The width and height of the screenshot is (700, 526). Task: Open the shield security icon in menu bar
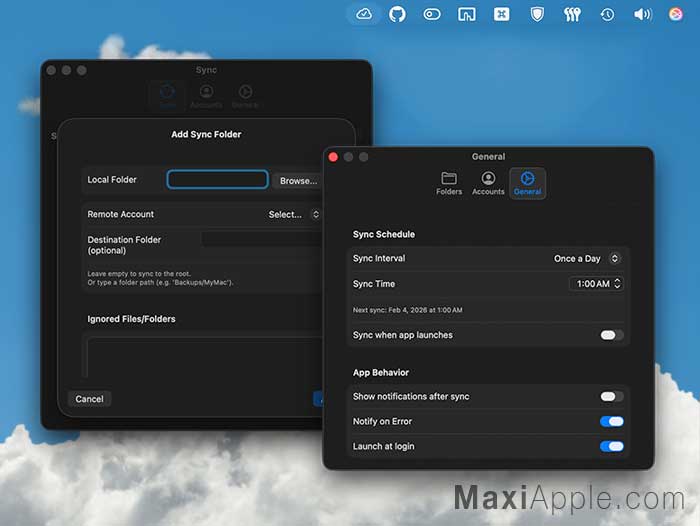coord(537,14)
